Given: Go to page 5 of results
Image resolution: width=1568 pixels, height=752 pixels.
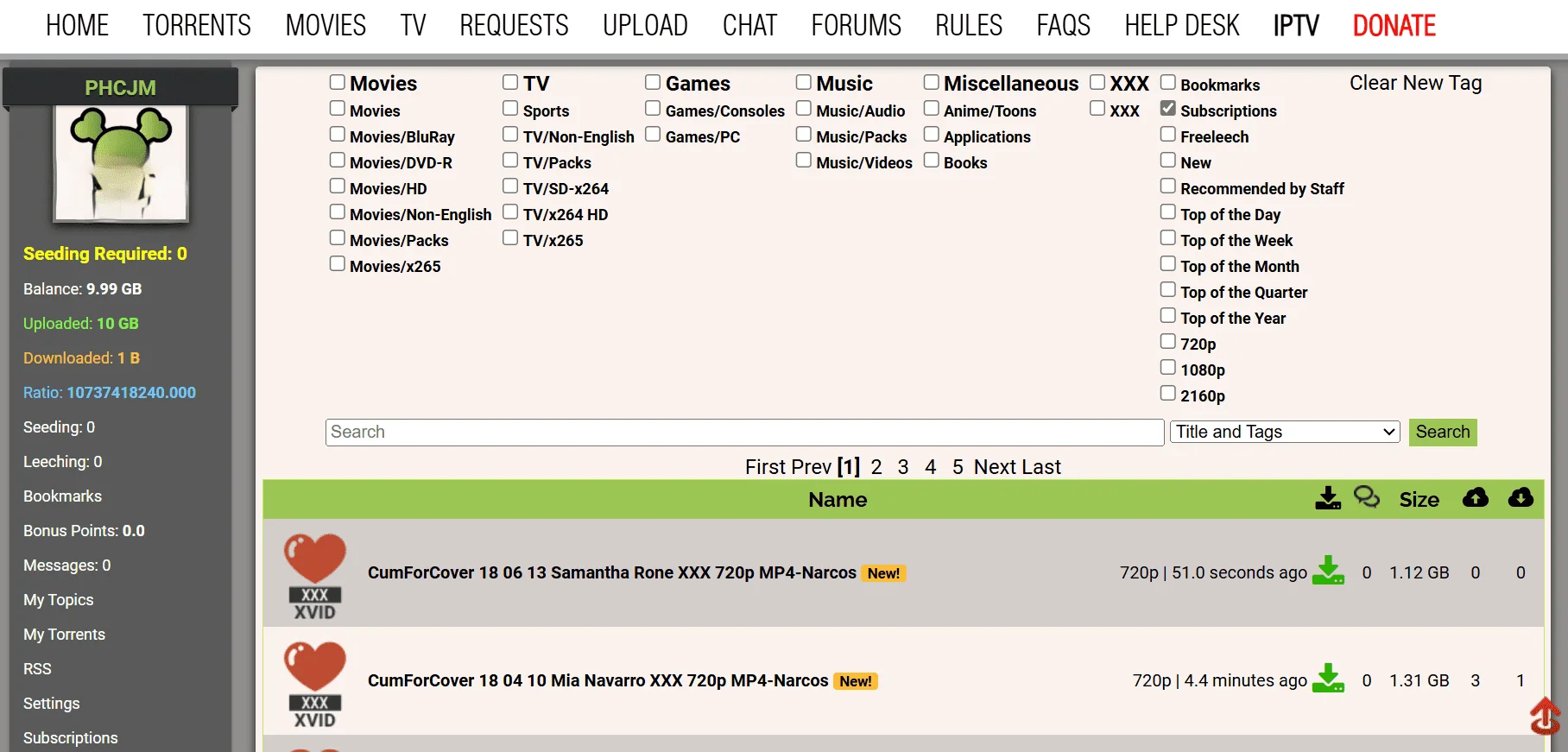Looking at the screenshot, I should (958, 467).
